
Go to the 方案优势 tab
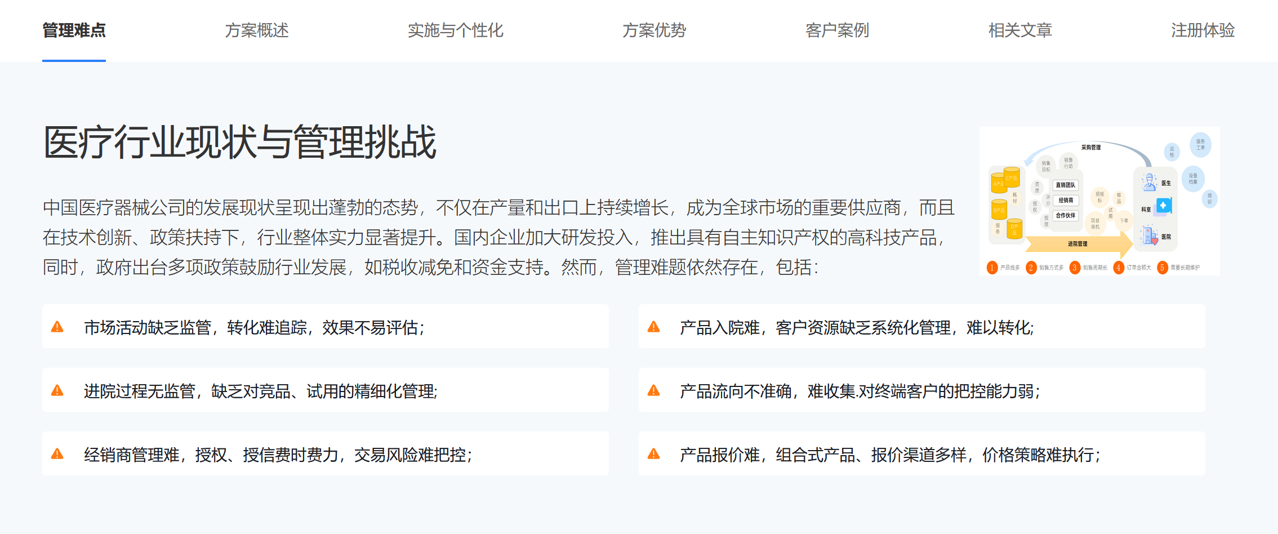654,30
